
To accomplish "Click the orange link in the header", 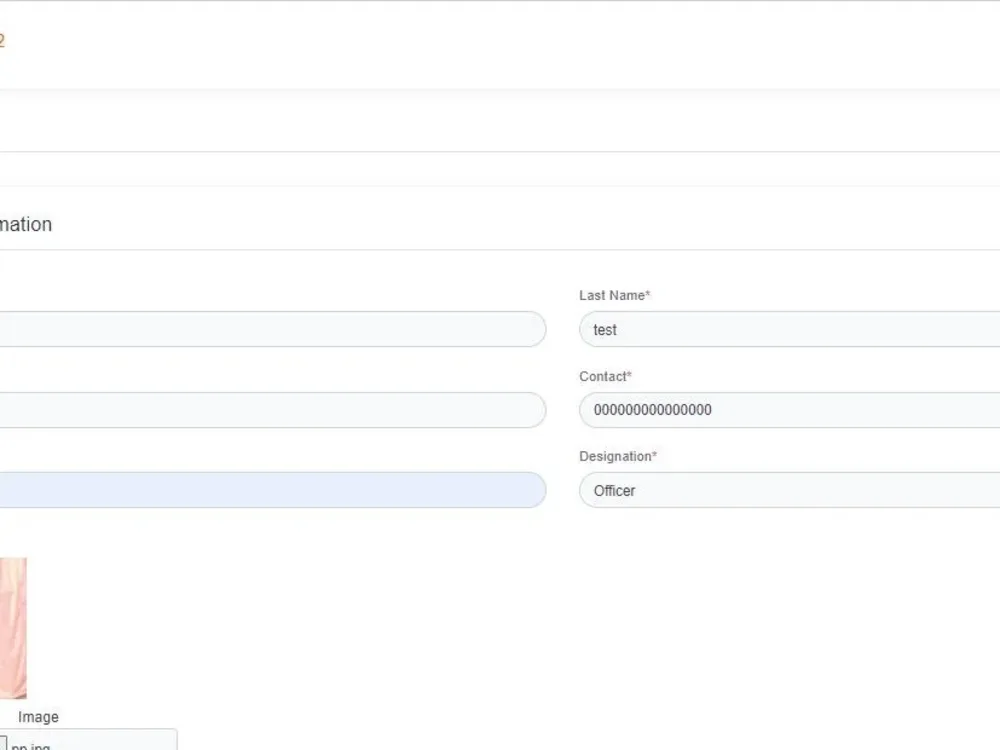I will (2, 40).
